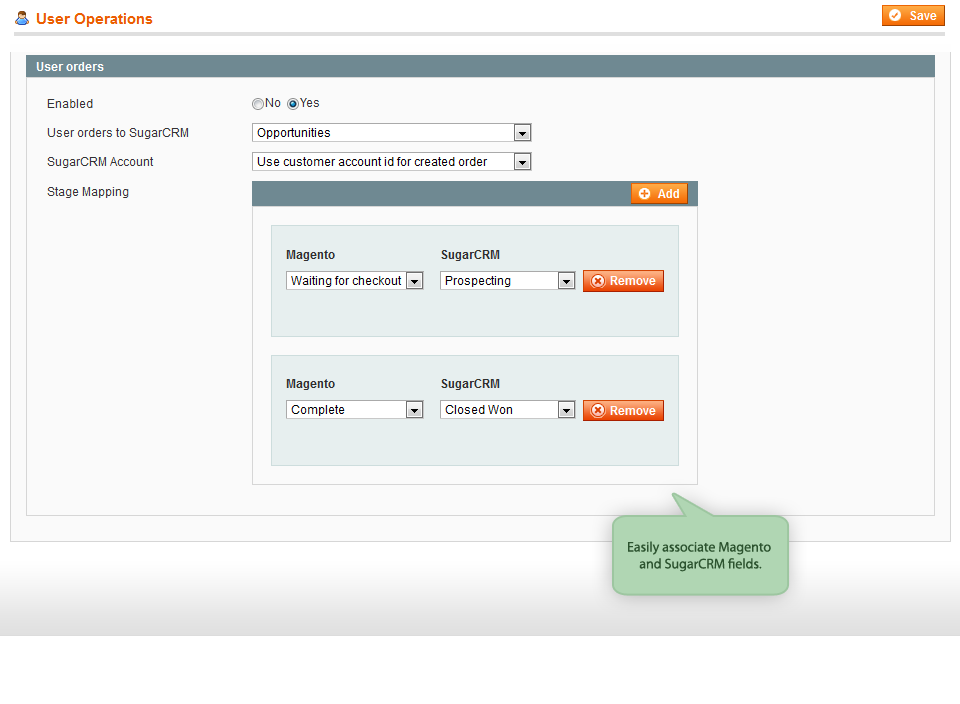
Task: Click the SugarCRM Account label
Action: [100, 162]
